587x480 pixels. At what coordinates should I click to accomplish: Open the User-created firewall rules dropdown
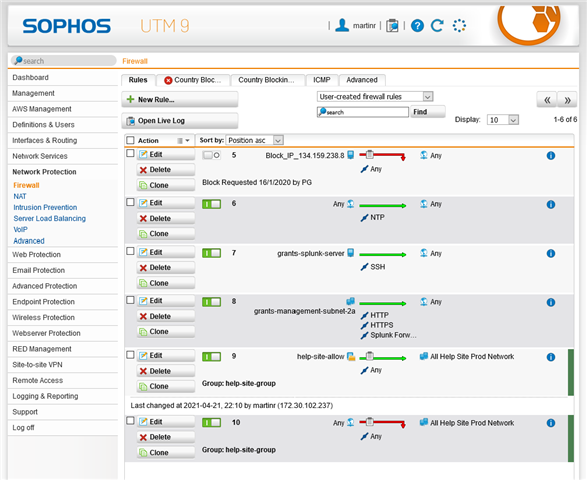pyautogui.click(x=375, y=97)
